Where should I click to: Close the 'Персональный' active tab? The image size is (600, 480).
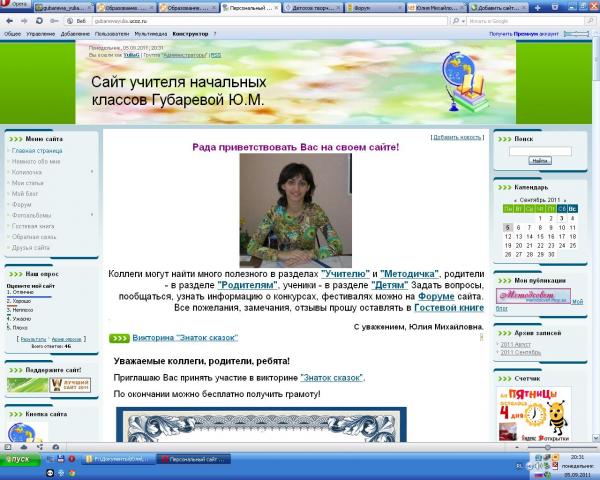pyautogui.click(x=277, y=8)
